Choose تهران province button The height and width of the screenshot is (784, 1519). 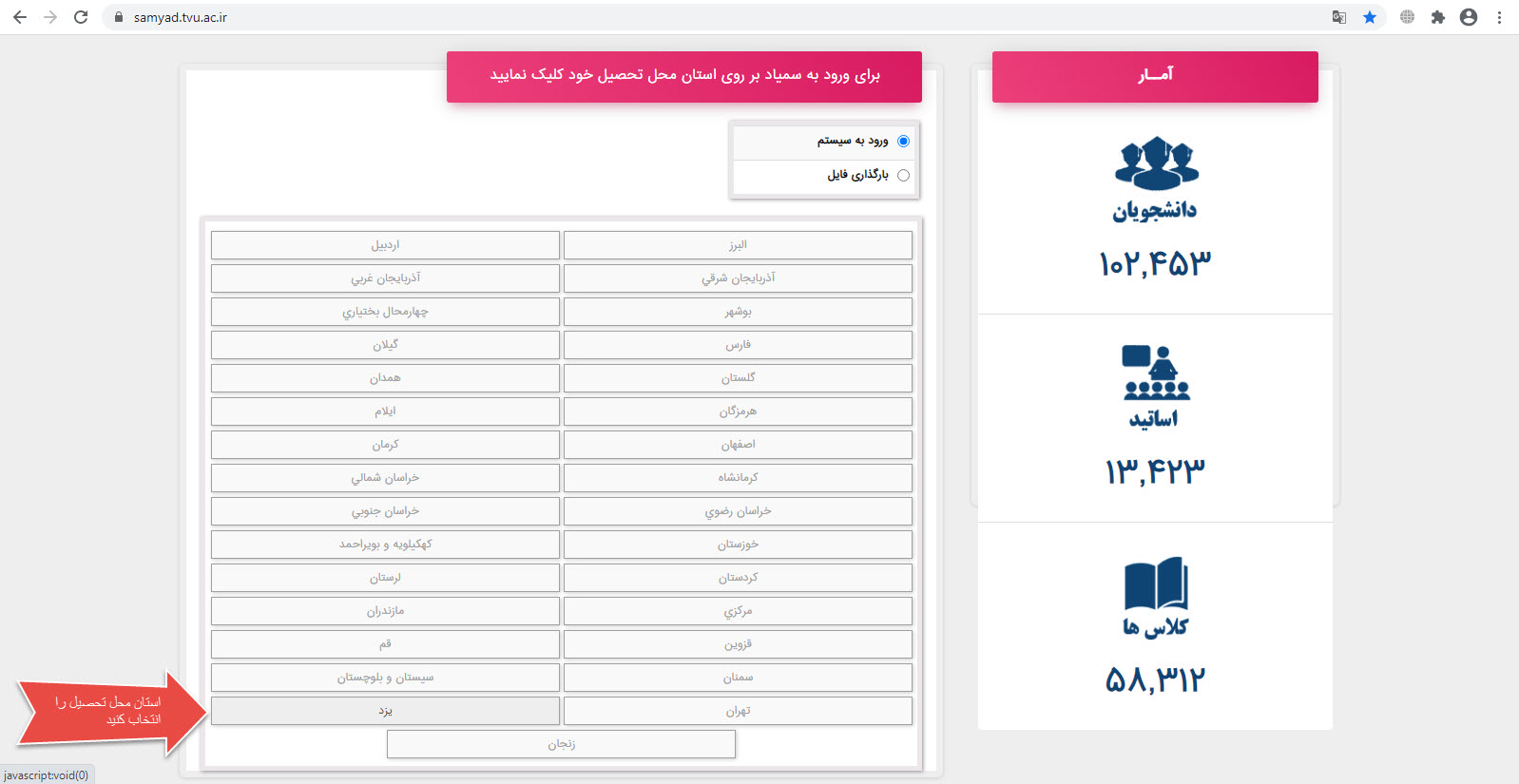[x=738, y=711]
